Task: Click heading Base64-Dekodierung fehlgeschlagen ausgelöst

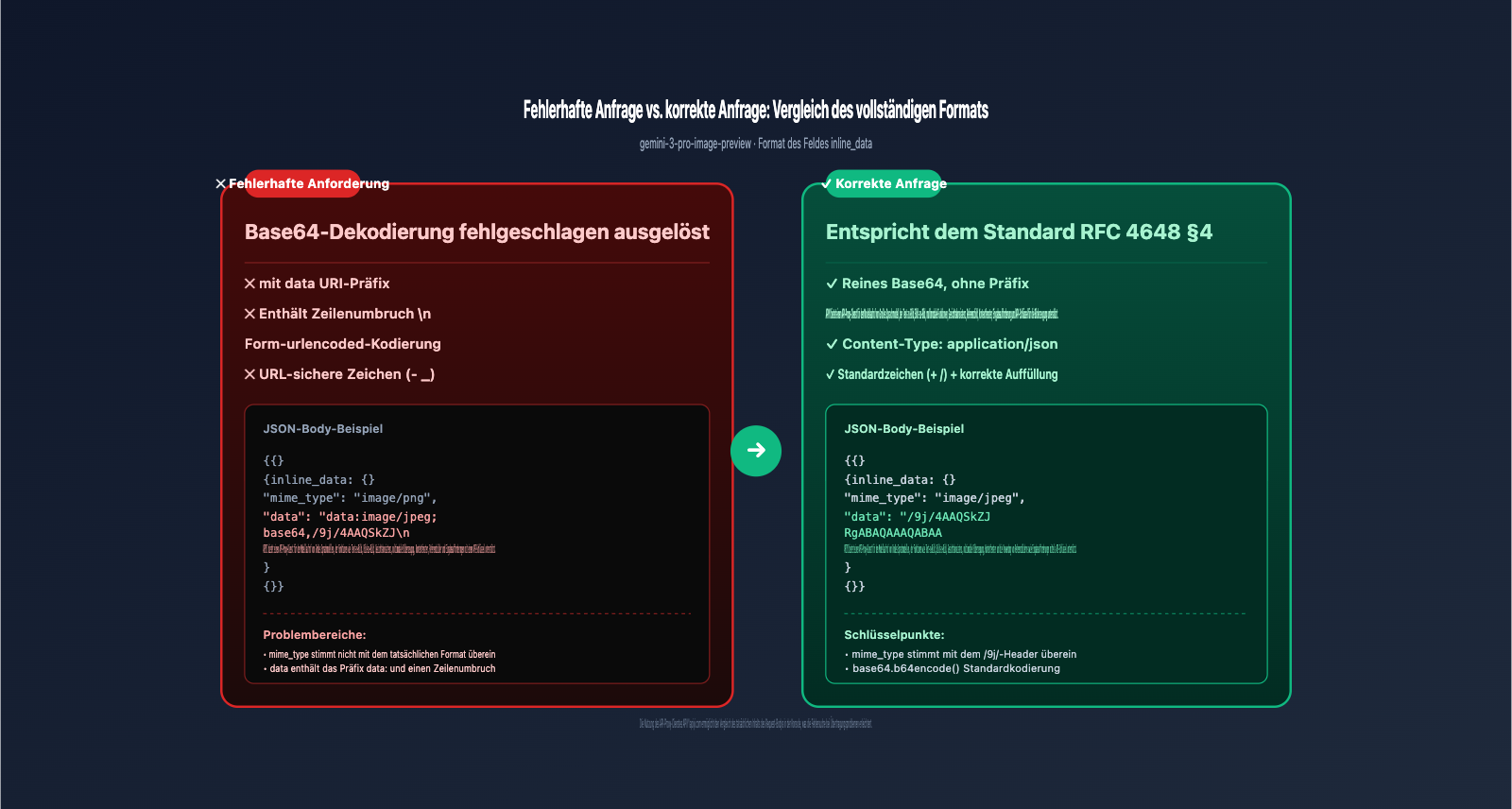Action: [477, 232]
